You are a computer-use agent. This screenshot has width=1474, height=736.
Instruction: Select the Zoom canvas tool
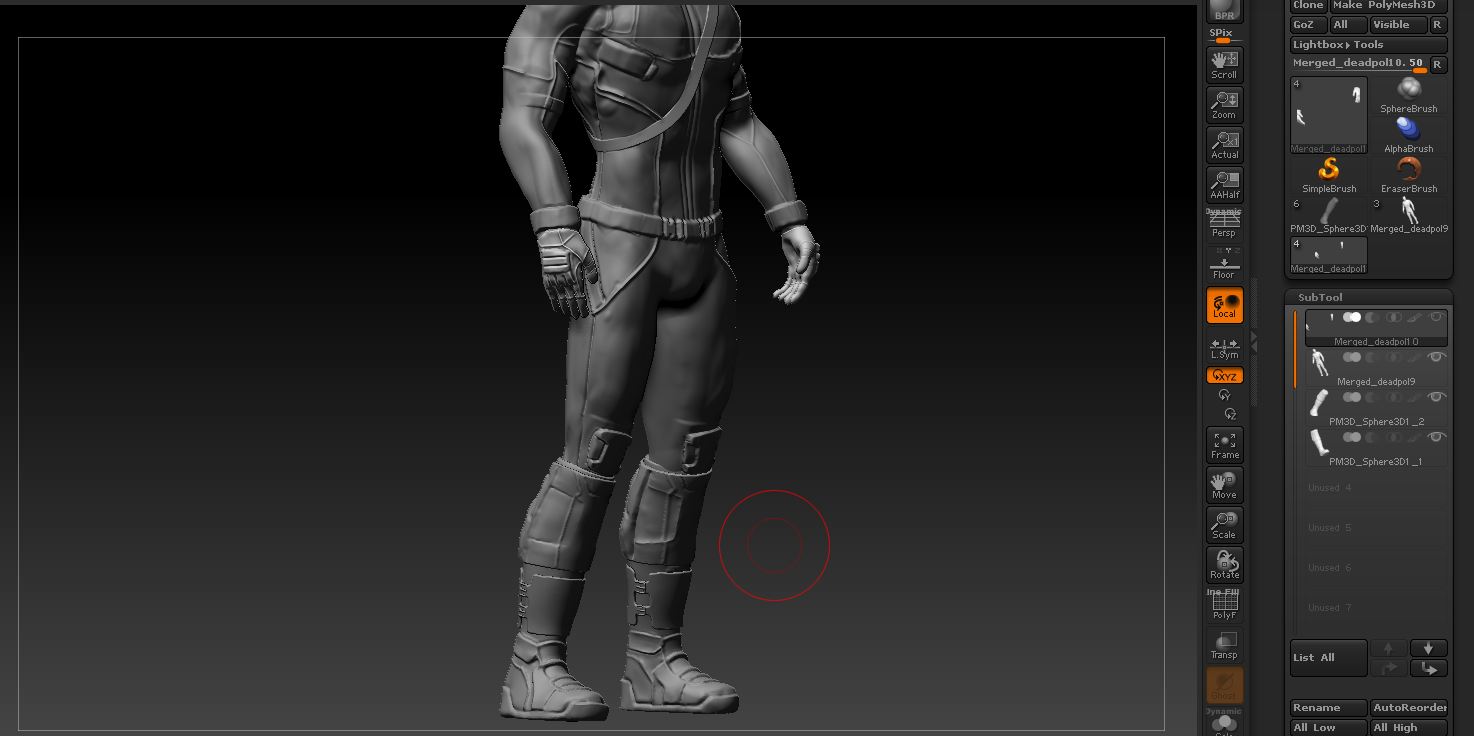1224,104
